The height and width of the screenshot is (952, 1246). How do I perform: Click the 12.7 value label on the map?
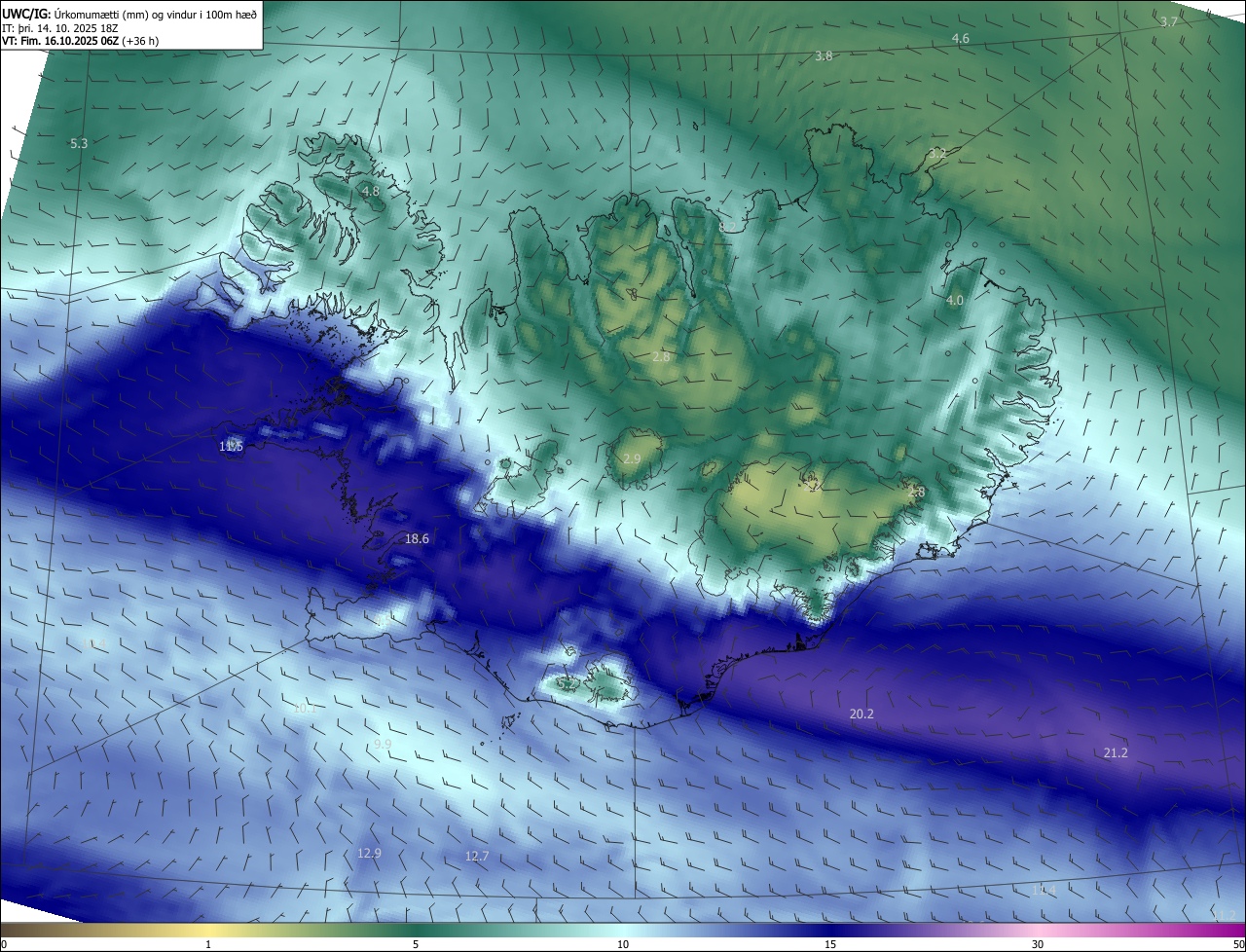477,857
